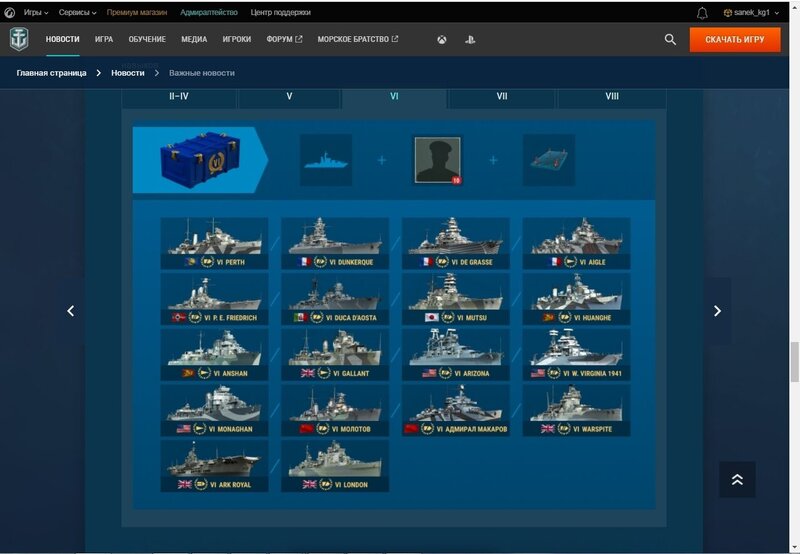Click the commander portrait reward icon
Viewport: 800px width, 554px height.
pos(437,160)
